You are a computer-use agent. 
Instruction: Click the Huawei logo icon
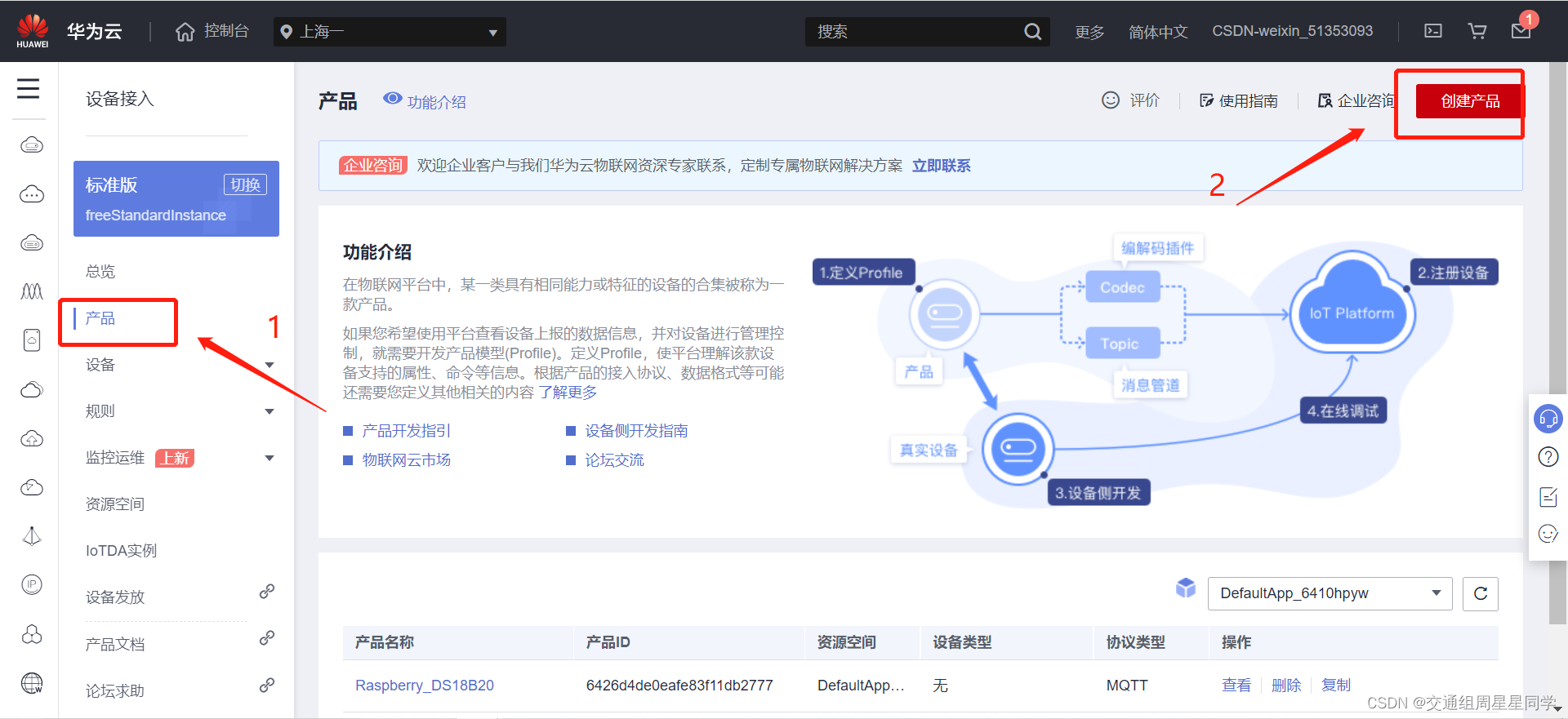pyautogui.click(x=33, y=31)
